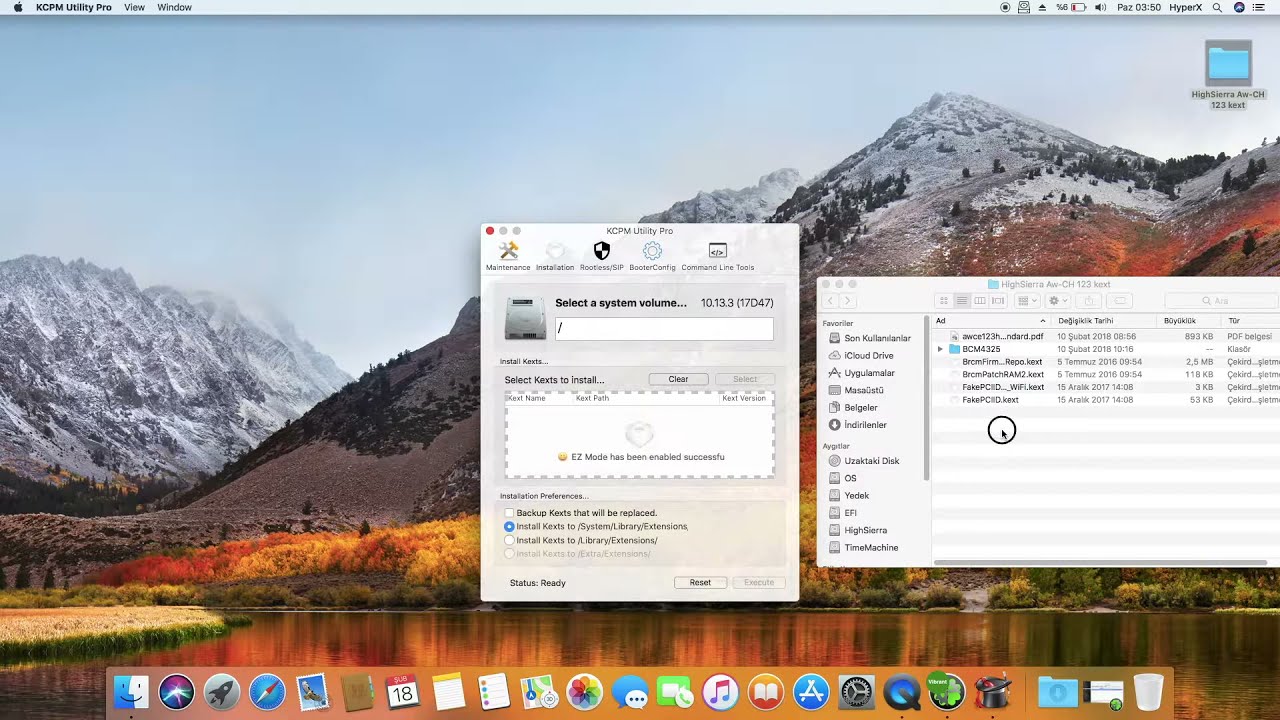Switch Finder to icon view

click(943, 301)
